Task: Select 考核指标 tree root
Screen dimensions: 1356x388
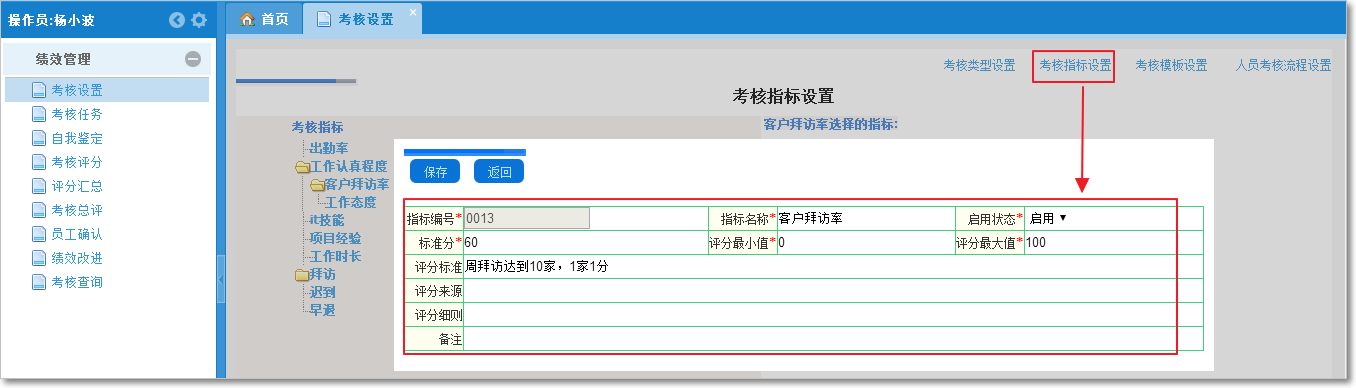Action: (317, 127)
